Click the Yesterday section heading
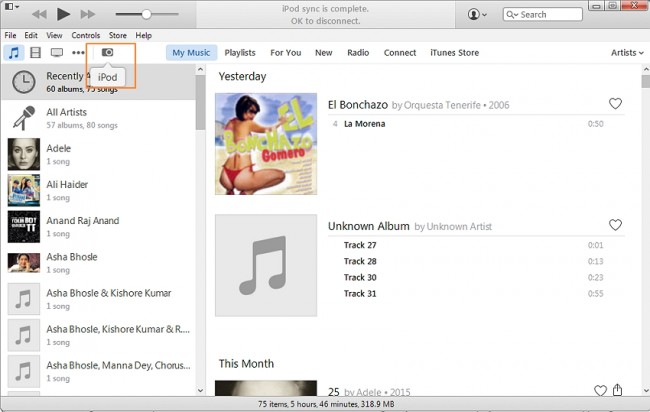The image size is (650, 412). (x=242, y=77)
